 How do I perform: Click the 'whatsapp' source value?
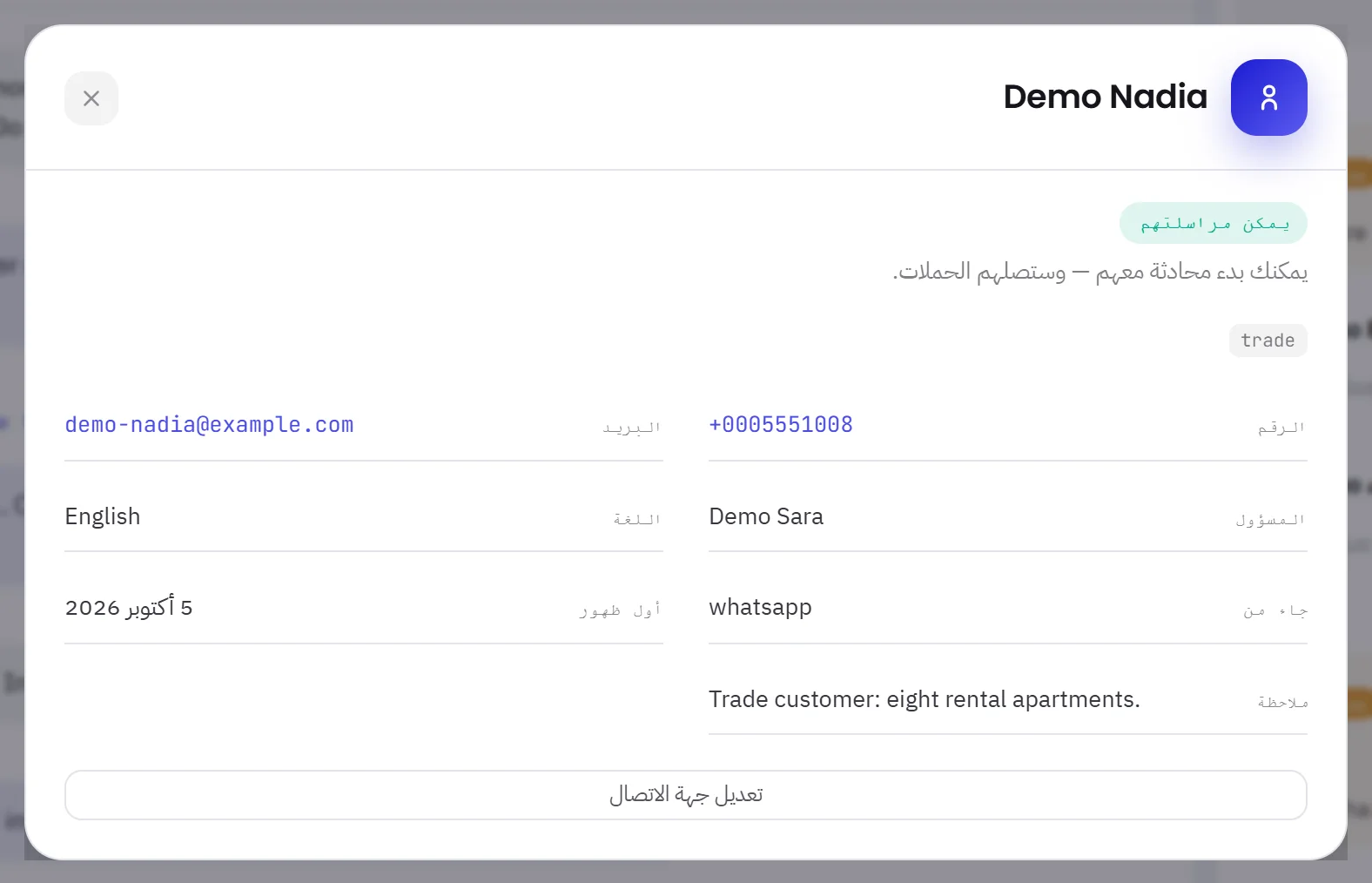760,608
